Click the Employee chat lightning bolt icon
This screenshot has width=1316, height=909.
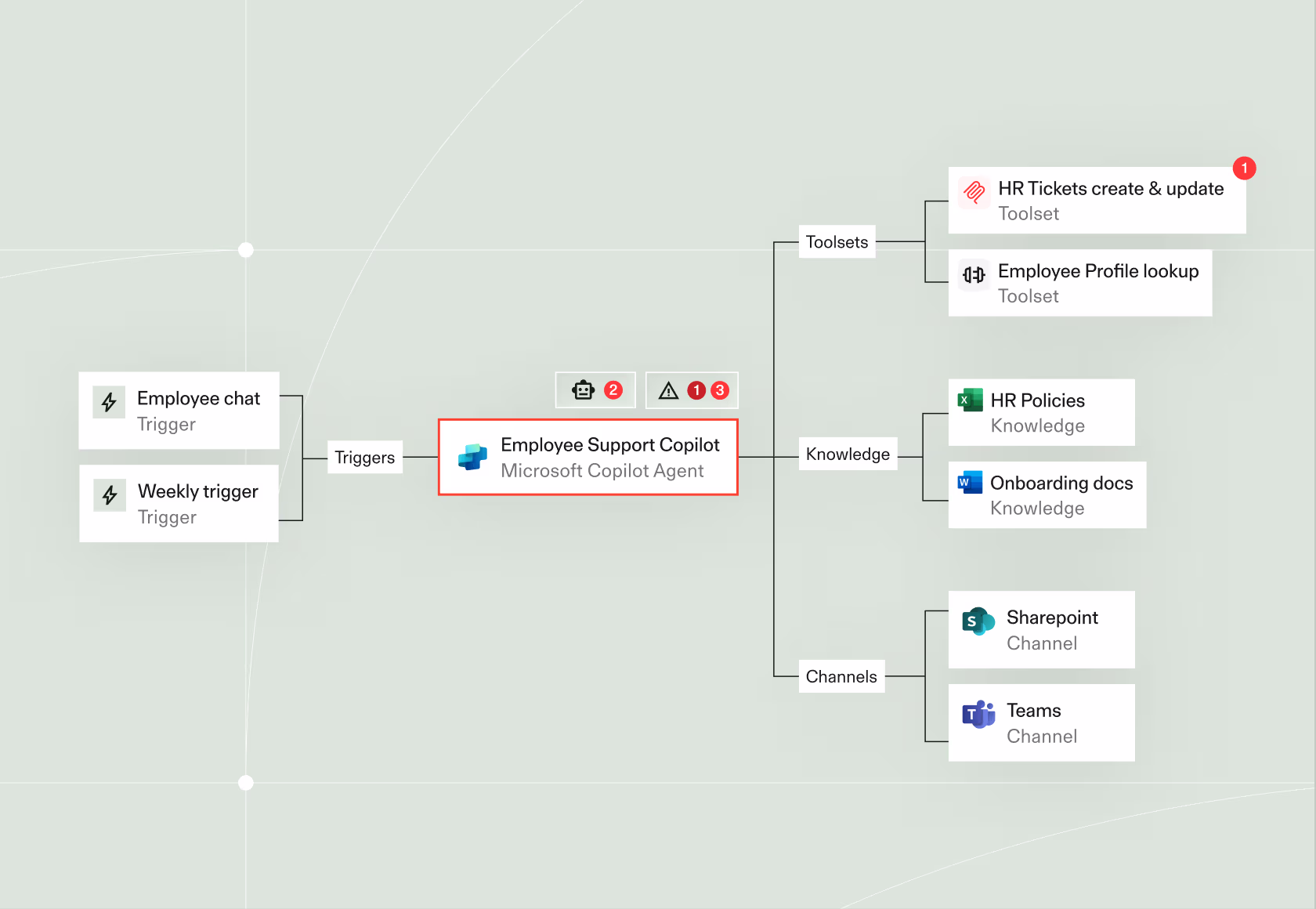(109, 402)
